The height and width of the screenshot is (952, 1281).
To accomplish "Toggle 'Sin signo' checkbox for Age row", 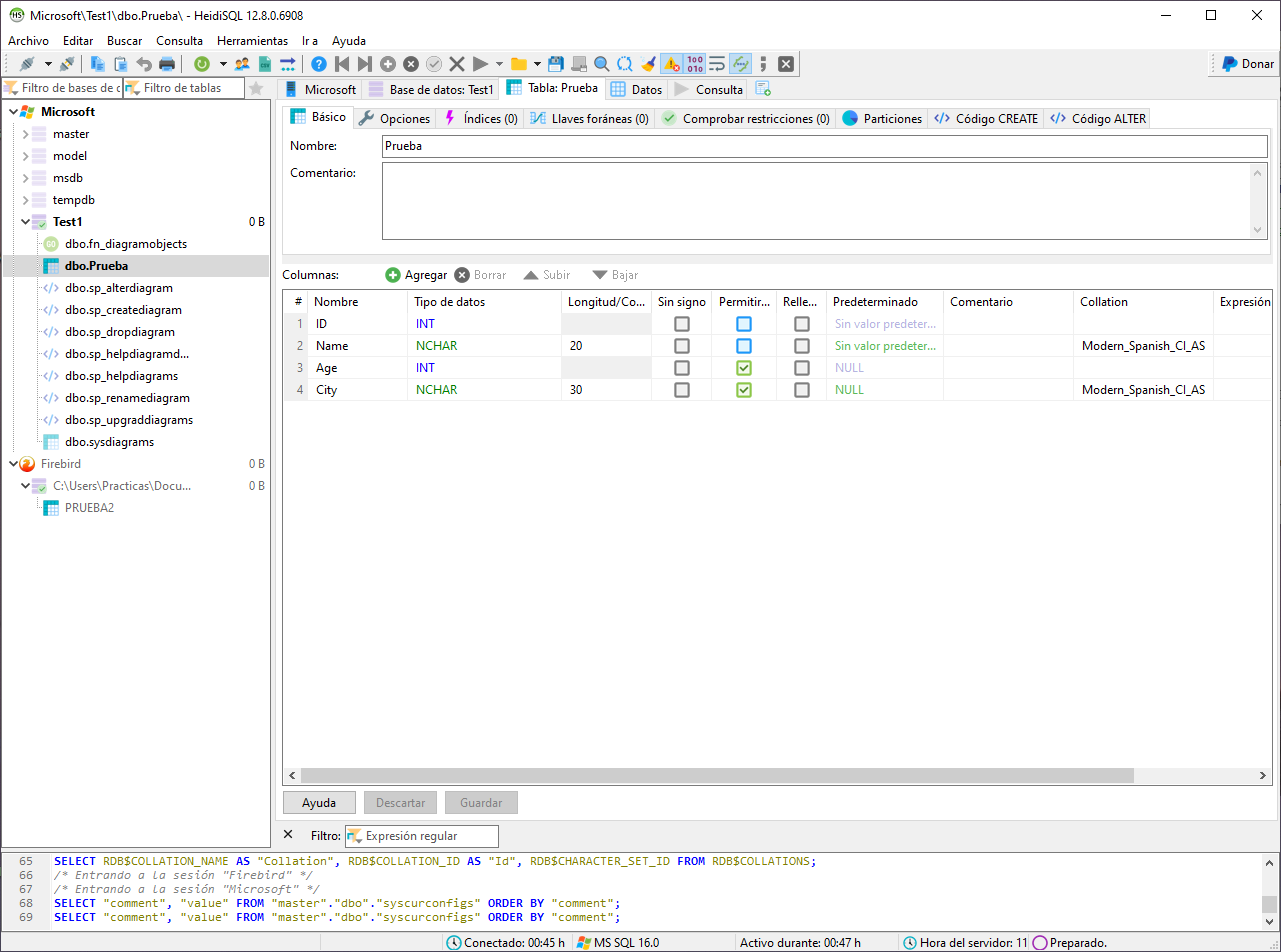I will point(682,368).
